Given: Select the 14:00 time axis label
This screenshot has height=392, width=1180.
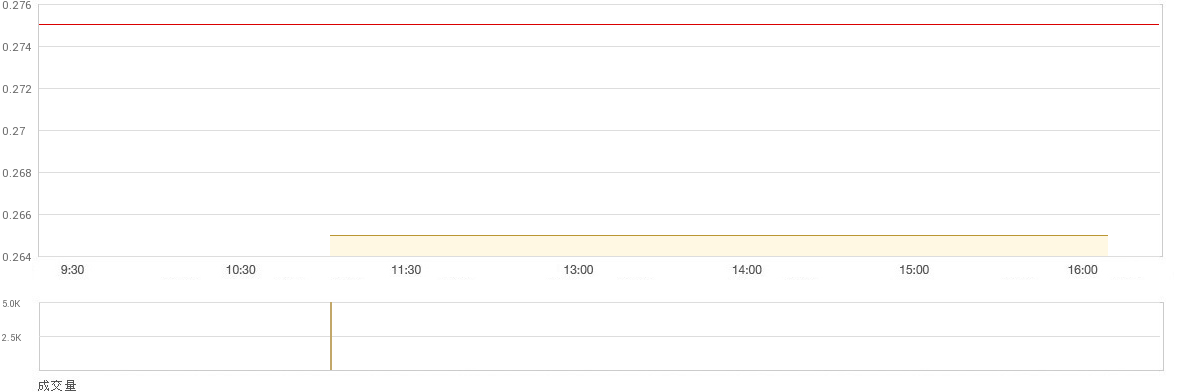Looking at the screenshot, I should click(x=747, y=269).
